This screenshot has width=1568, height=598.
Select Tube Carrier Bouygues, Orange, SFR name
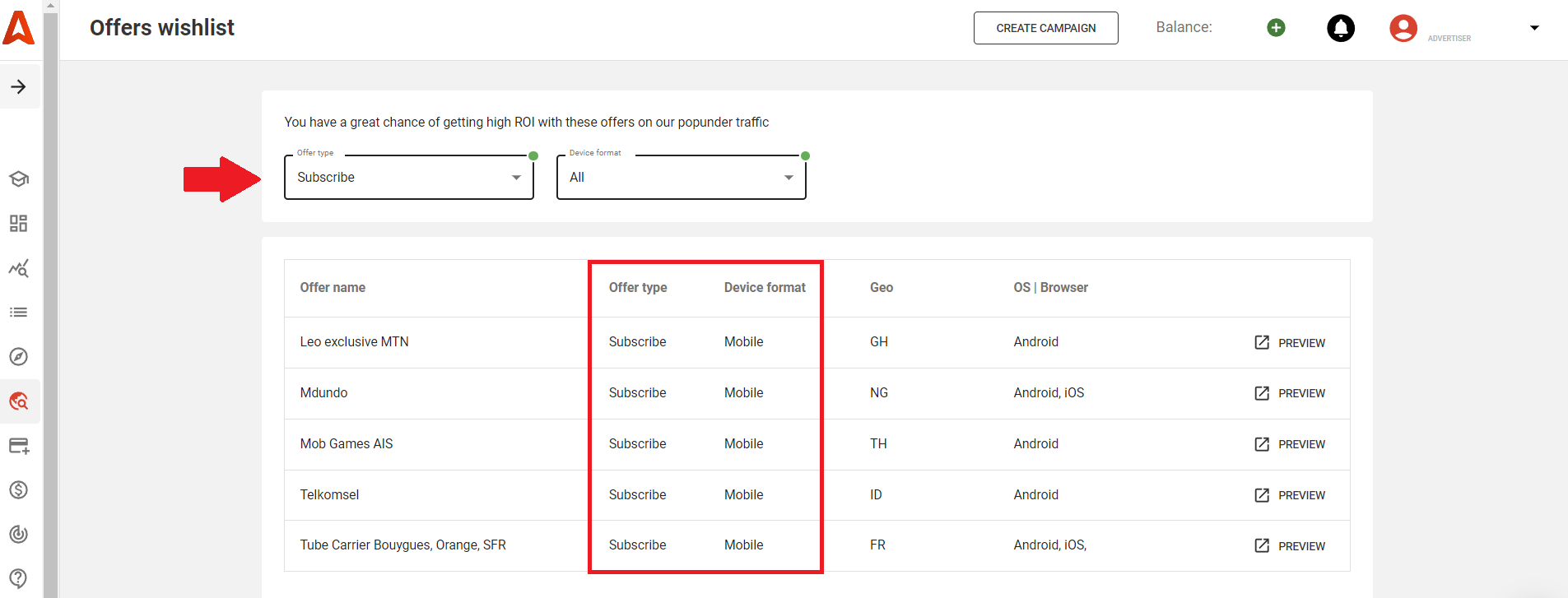point(403,545)
